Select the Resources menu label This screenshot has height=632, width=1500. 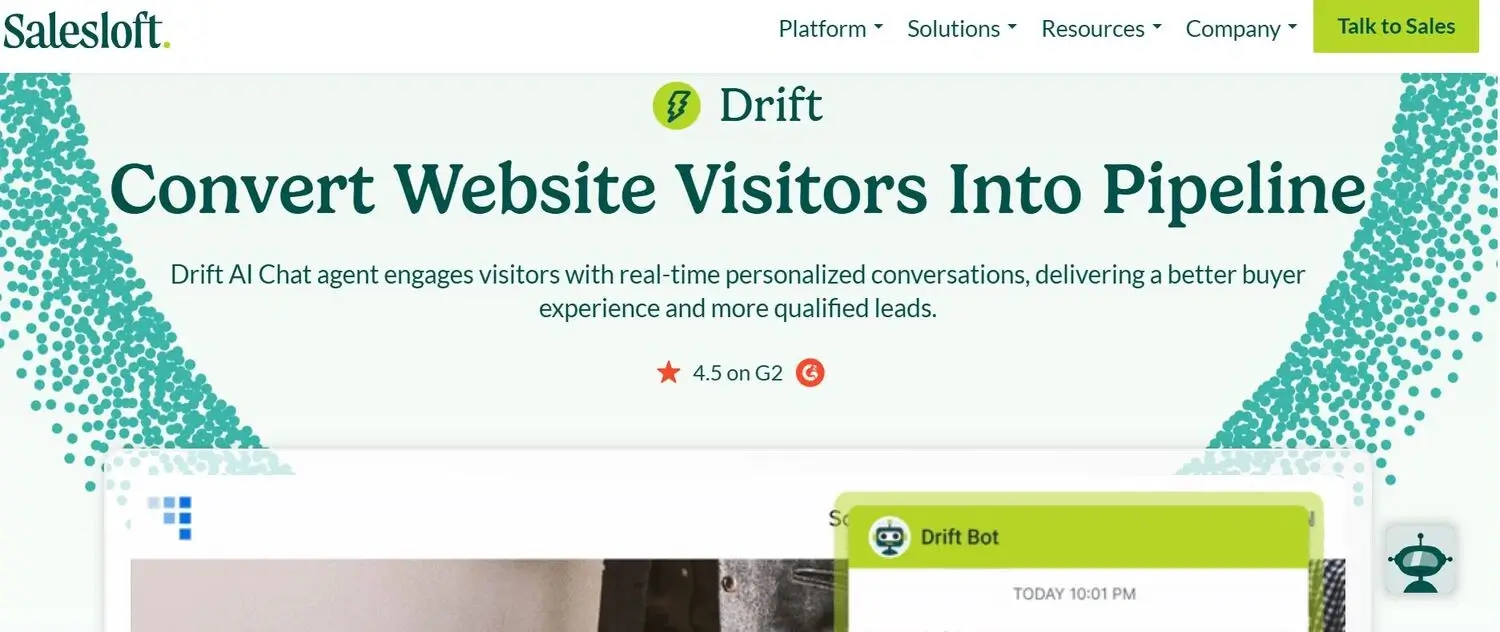pos(1093,29)
